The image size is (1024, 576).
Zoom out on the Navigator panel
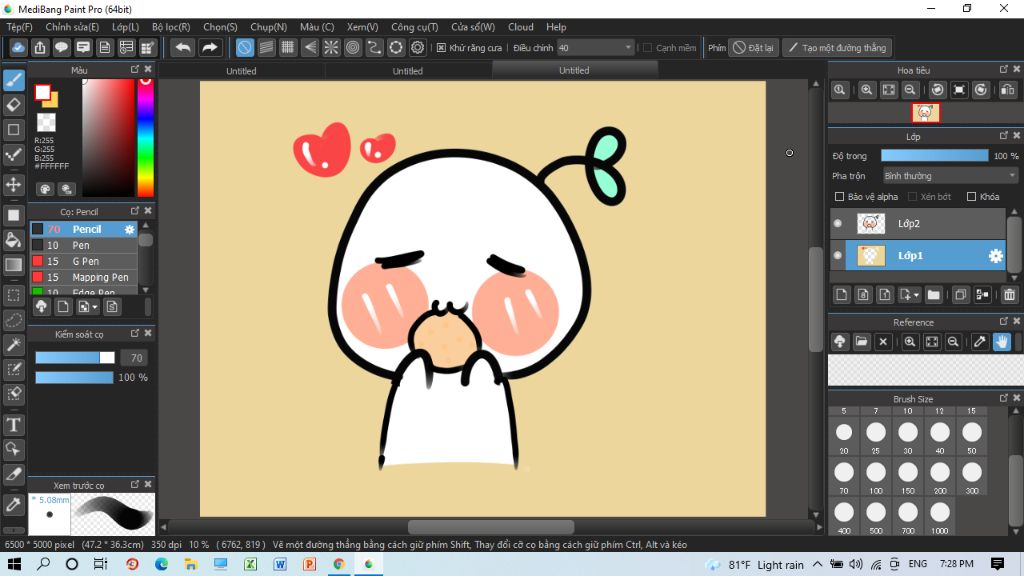(910, 90)
